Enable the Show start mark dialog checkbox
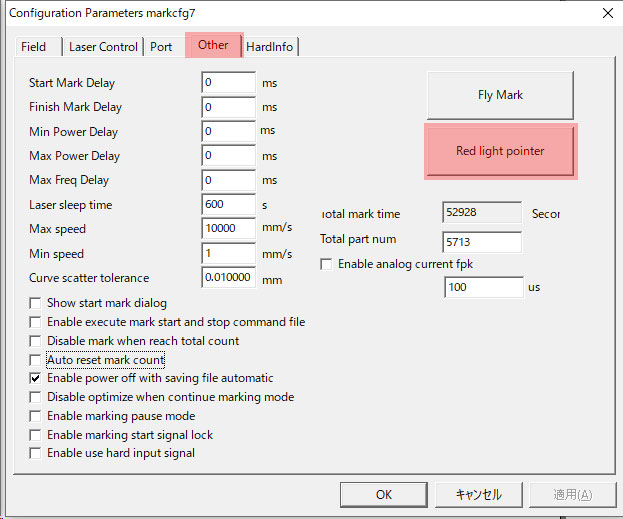The width and height of the screenshot is (623, 519). 36,303
